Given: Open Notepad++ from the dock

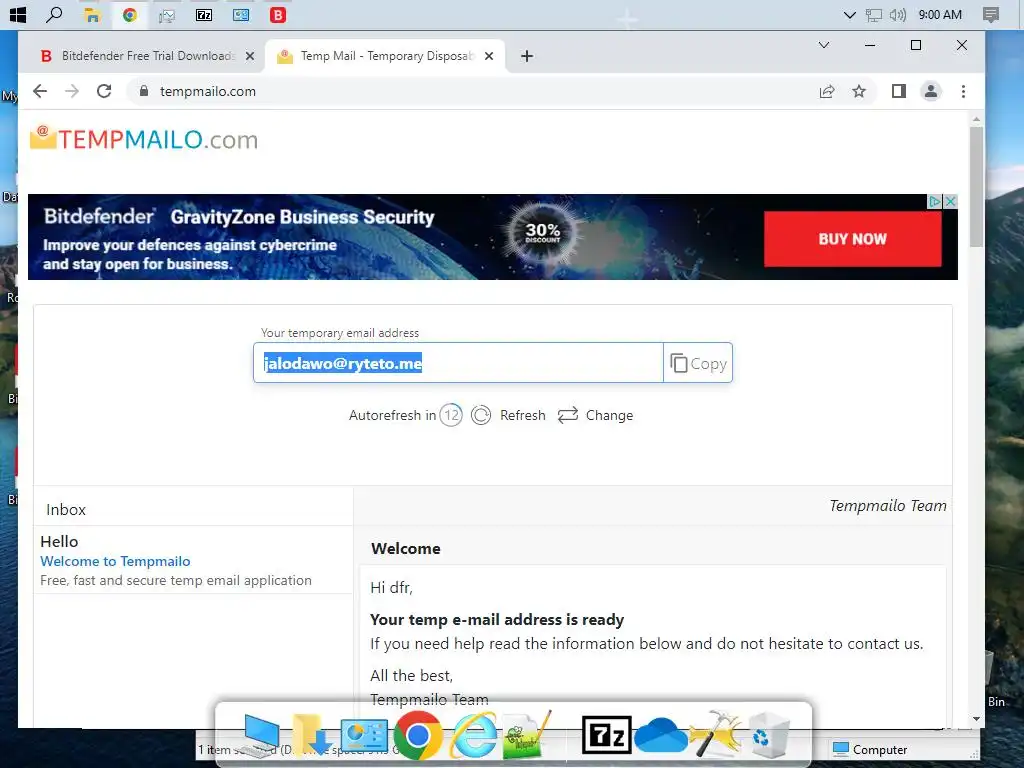Looking at the screenshot, I should coord(527,735).
